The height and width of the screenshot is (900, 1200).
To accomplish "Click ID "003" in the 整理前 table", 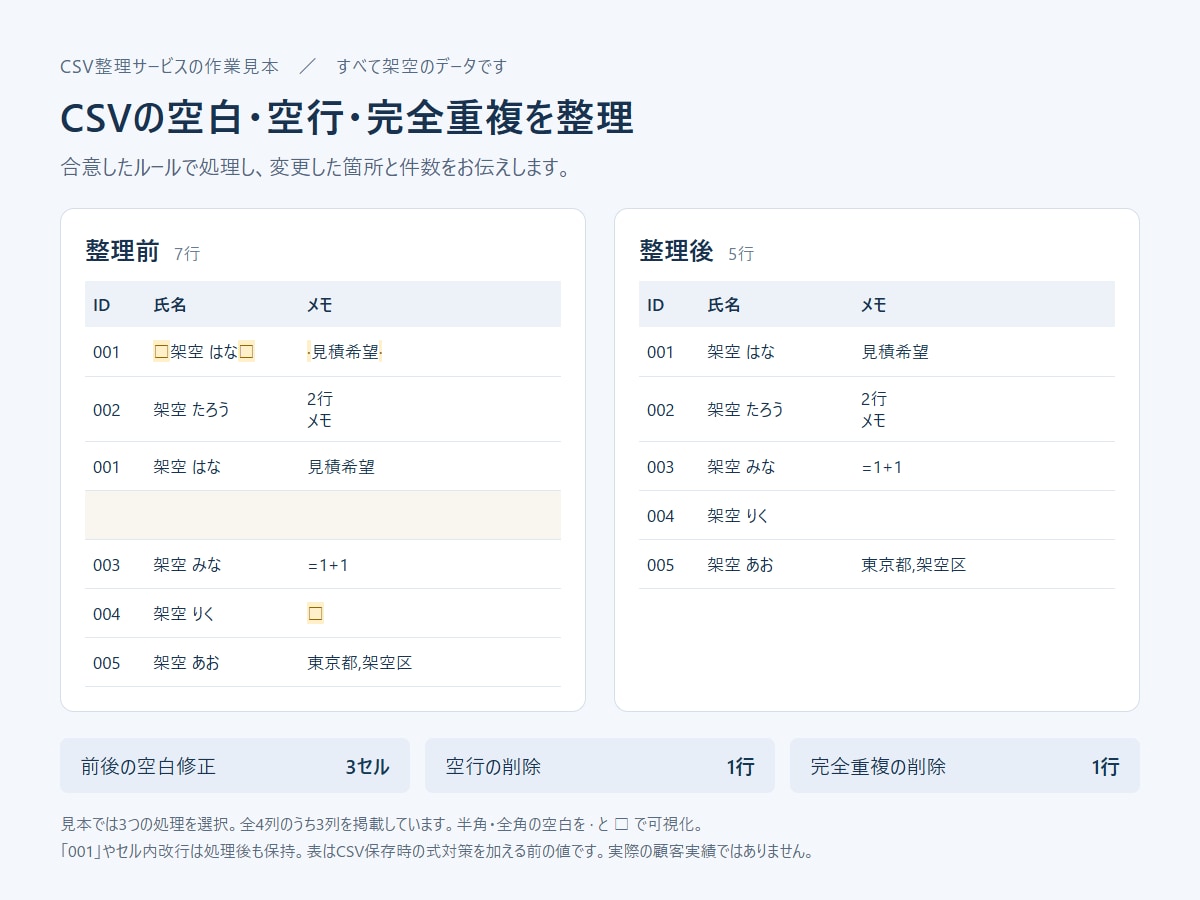I will coord(106,565).
